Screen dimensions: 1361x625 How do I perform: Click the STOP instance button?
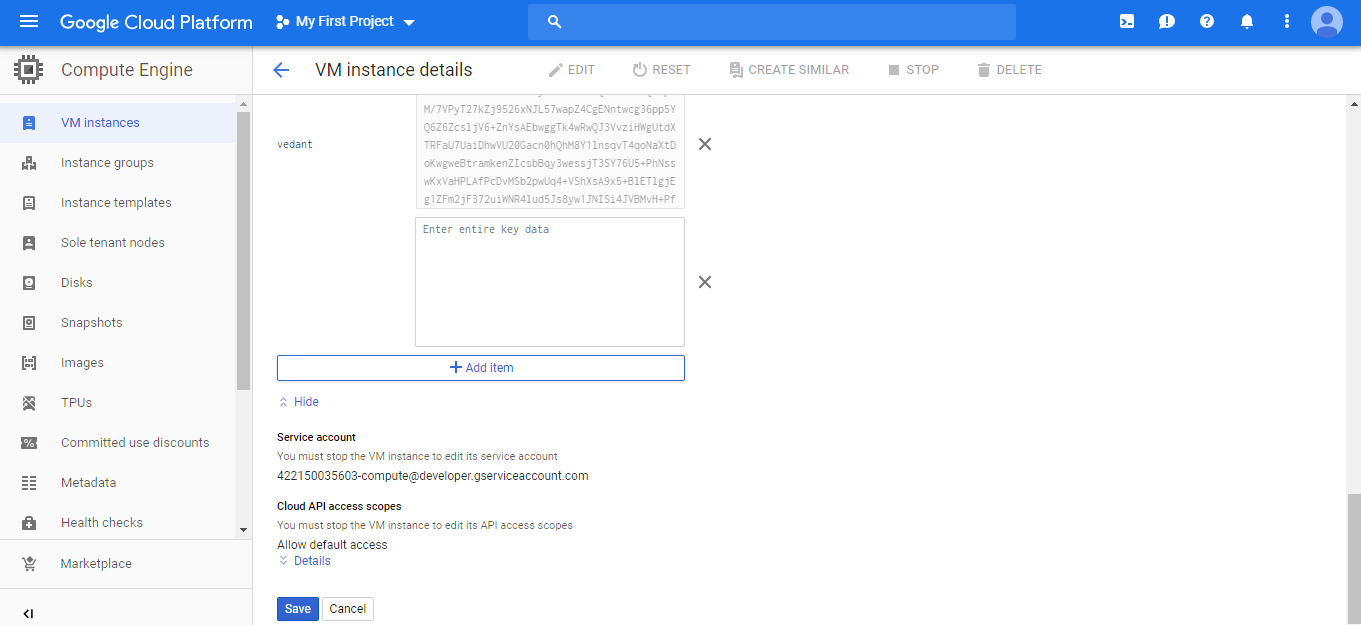point(913,70)
